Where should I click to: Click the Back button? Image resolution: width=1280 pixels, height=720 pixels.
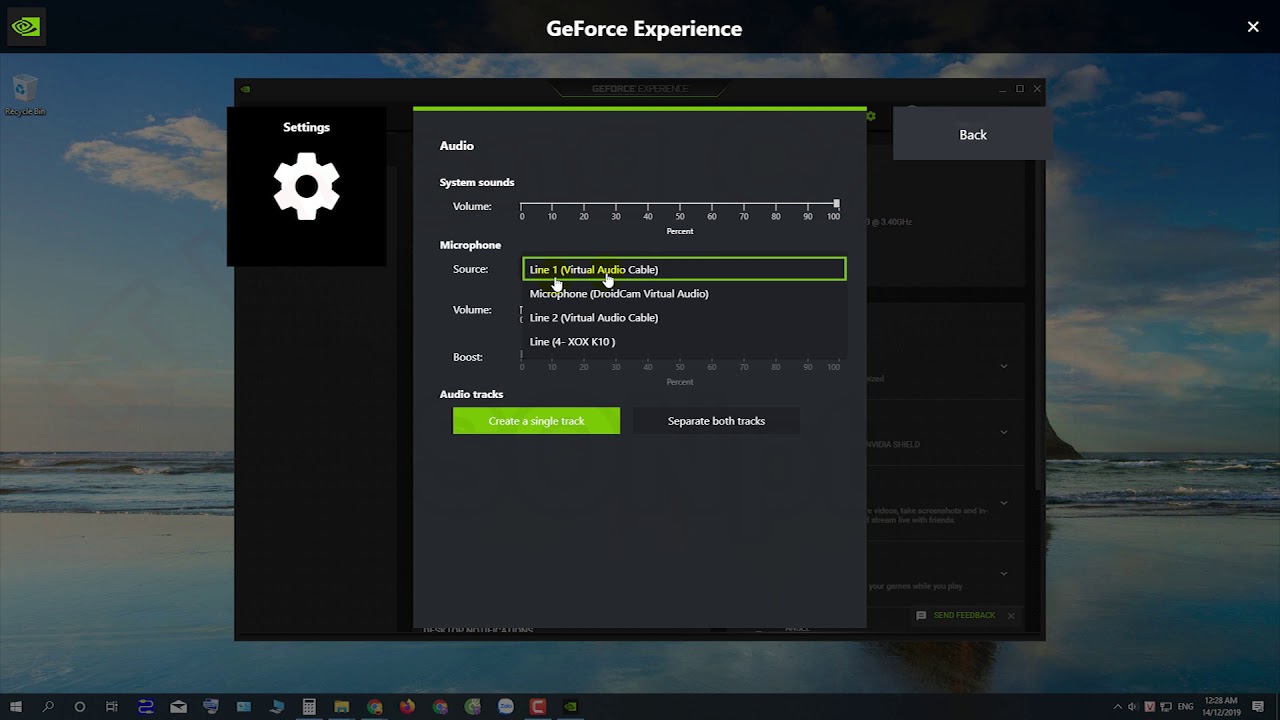[973, 134]
